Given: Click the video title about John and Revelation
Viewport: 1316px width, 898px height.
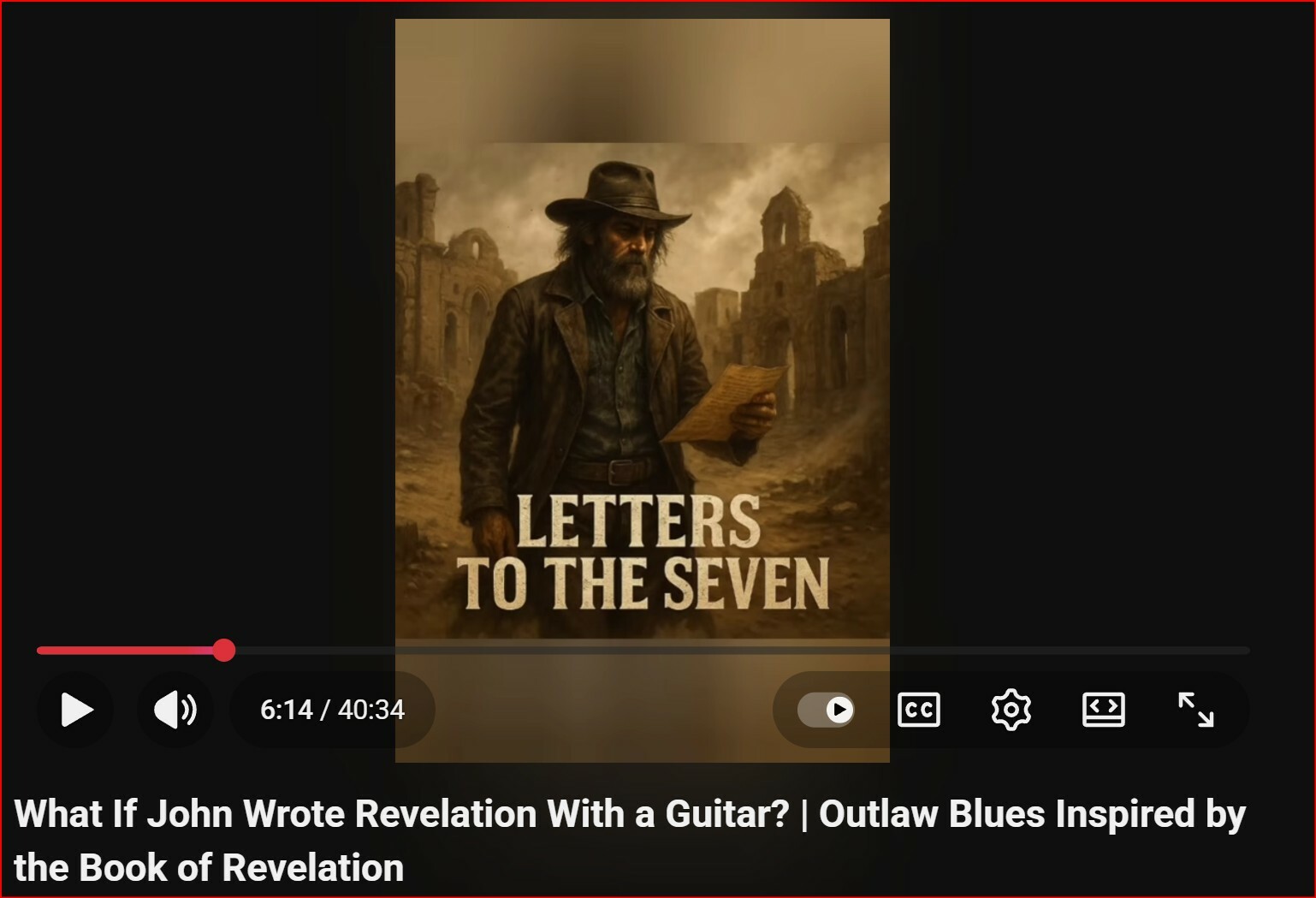Looking at the screenshot, I should pos(630,840).
